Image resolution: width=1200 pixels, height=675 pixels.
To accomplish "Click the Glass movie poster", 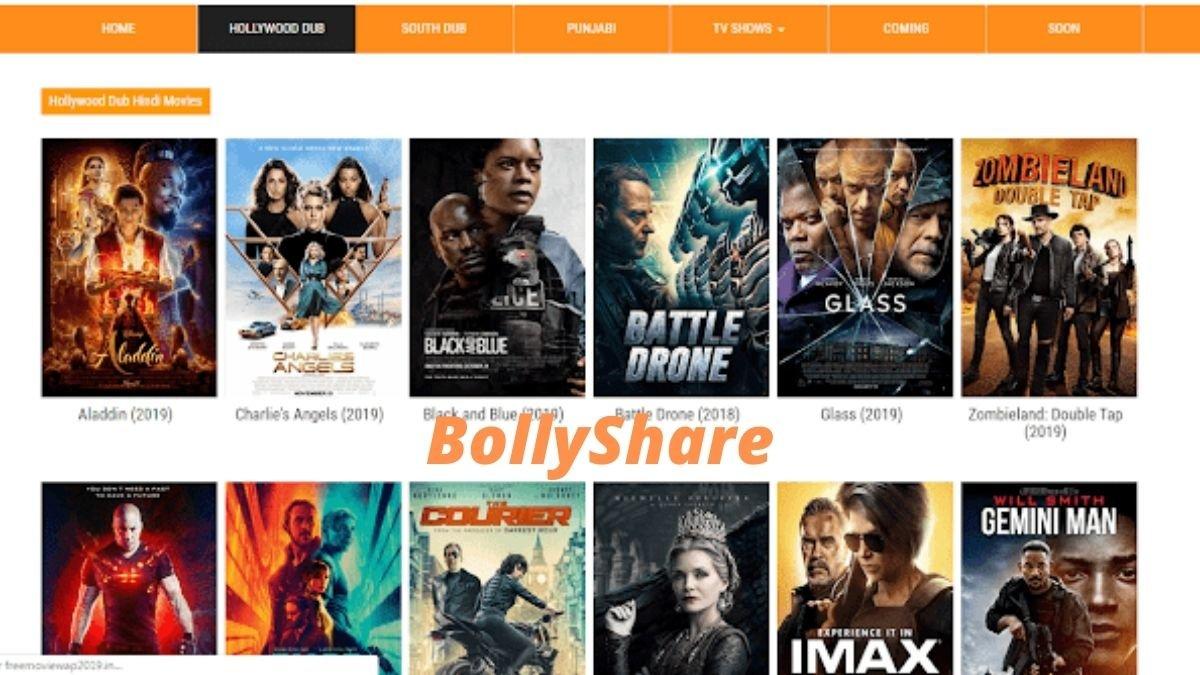I will [x=865, y=267].
